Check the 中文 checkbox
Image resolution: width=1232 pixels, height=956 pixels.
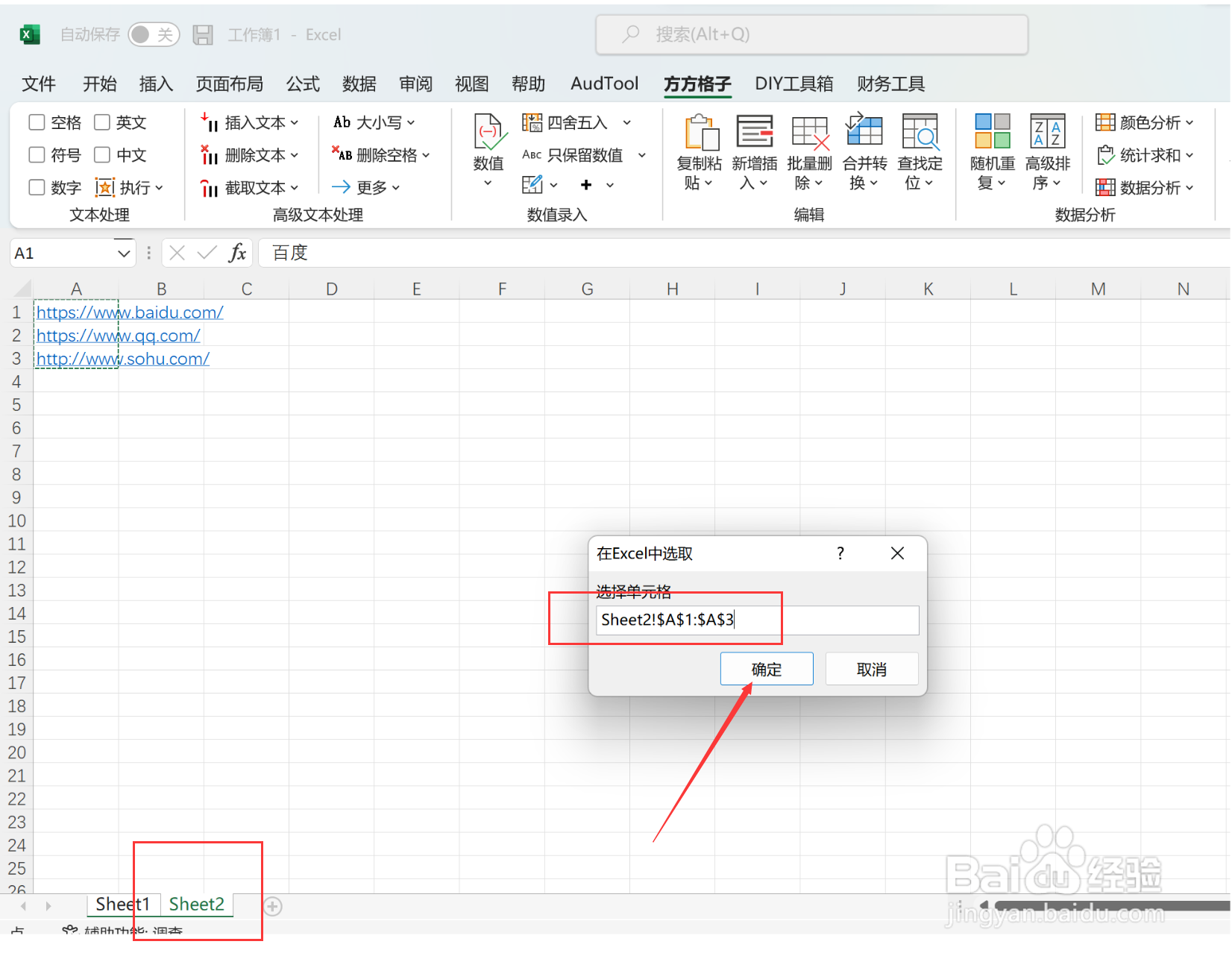(x=102, y=155)
